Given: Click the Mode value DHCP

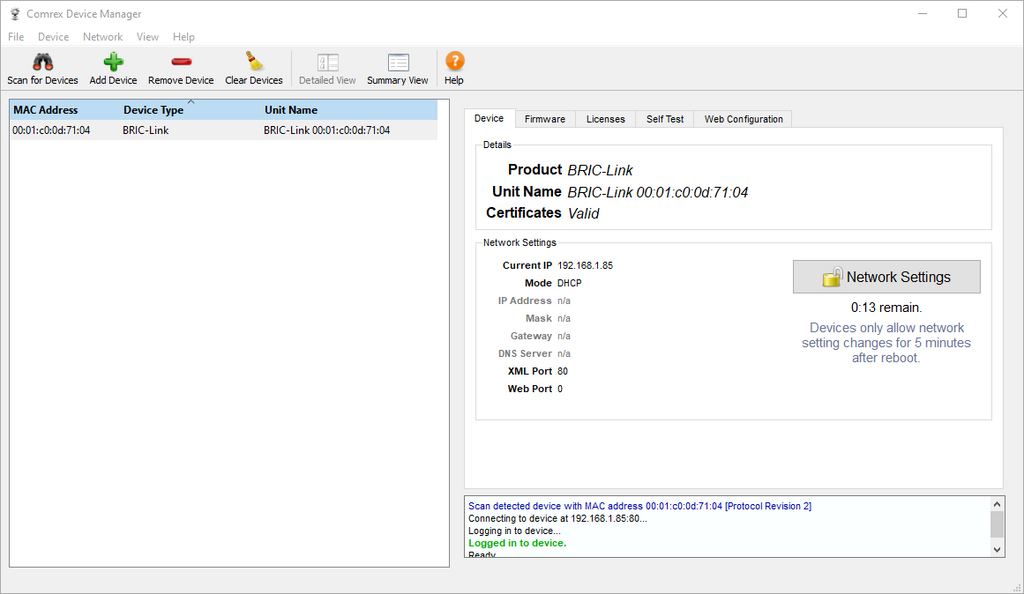Looking at the screenshot, I should point(569,283).
